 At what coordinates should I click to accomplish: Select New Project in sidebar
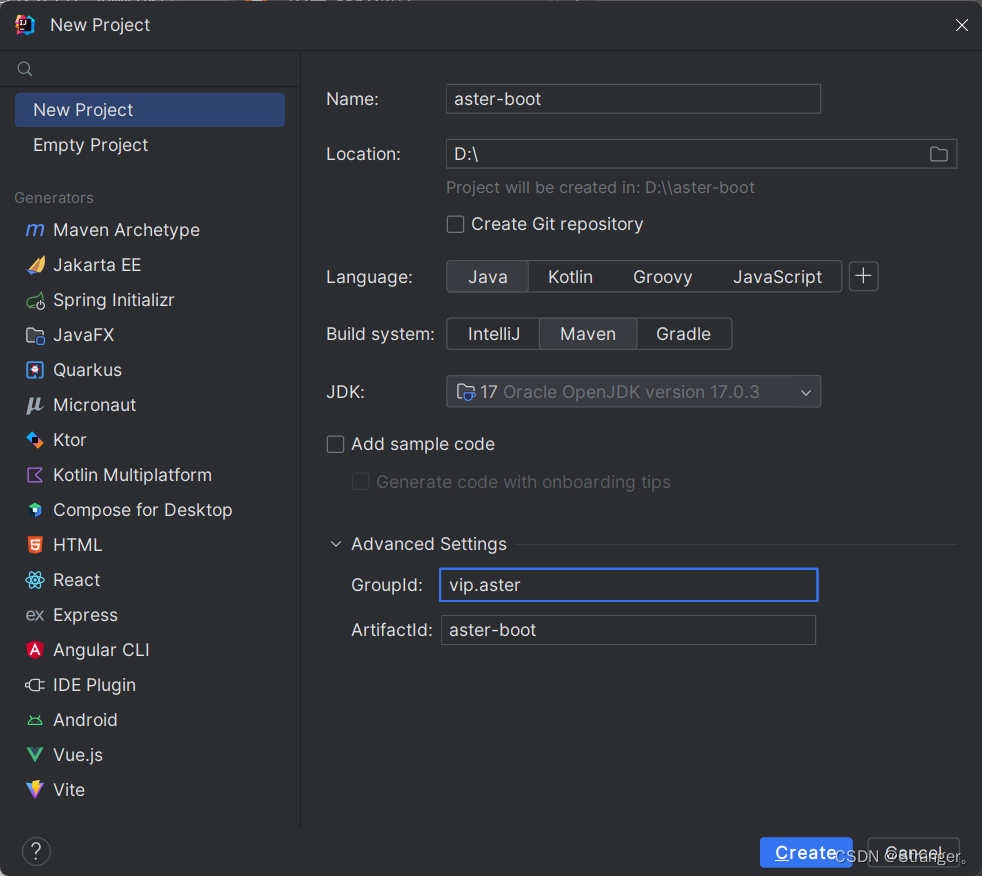pos(150,110)
